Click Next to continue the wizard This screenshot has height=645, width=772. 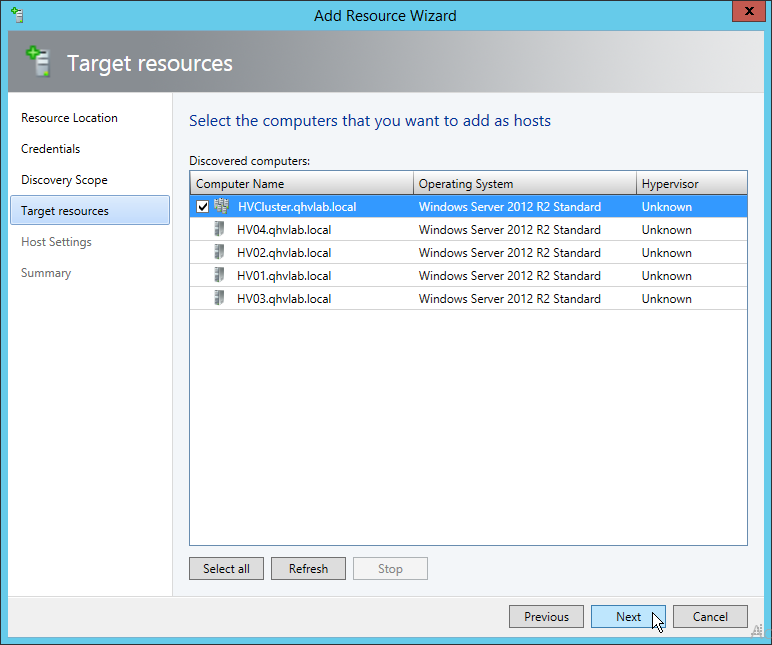628,617
